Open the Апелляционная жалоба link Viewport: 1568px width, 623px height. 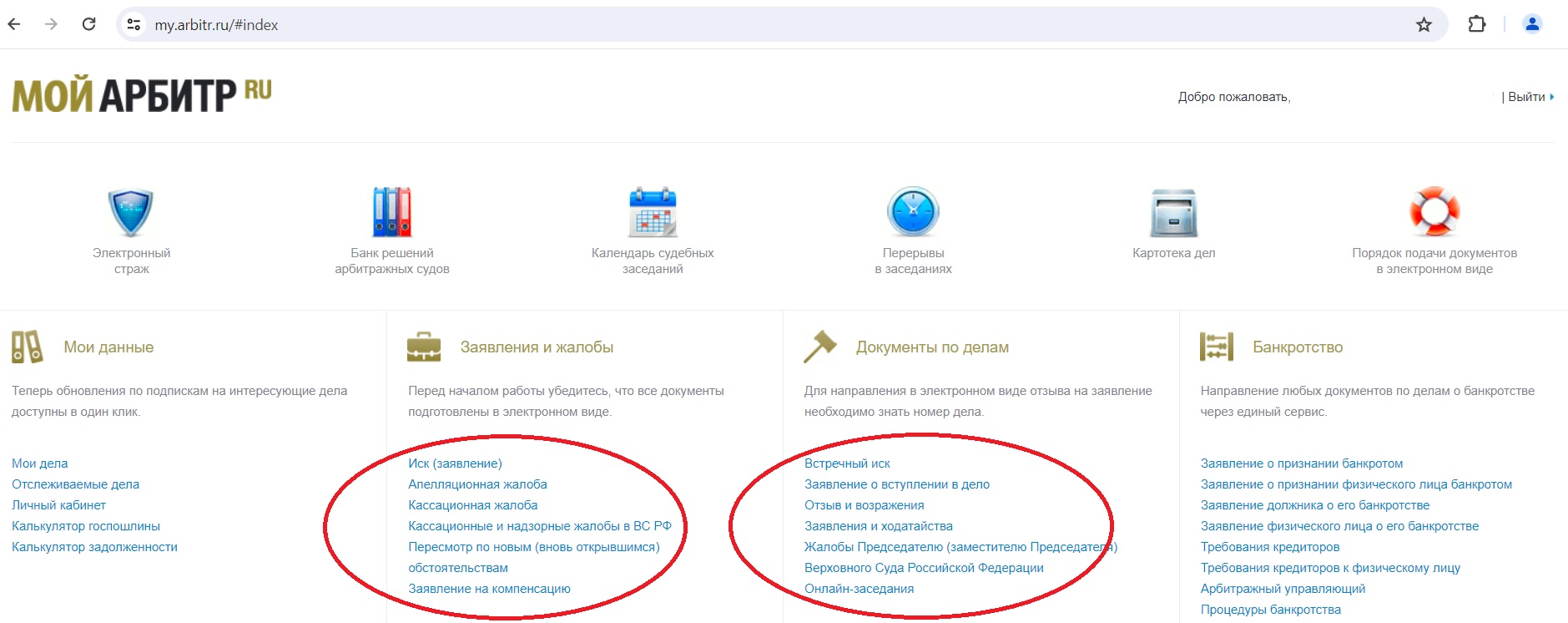477,484
